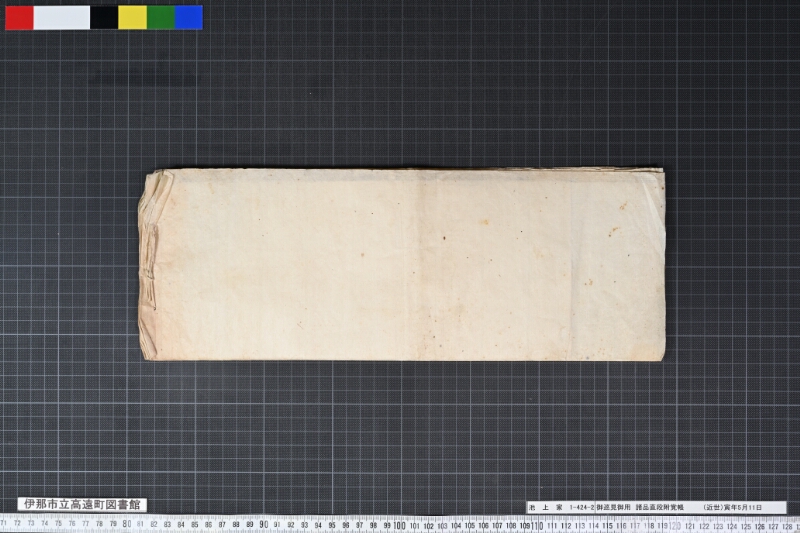
Task: Click the 75 mark on the ruler
Action: [x=58, y=523]
